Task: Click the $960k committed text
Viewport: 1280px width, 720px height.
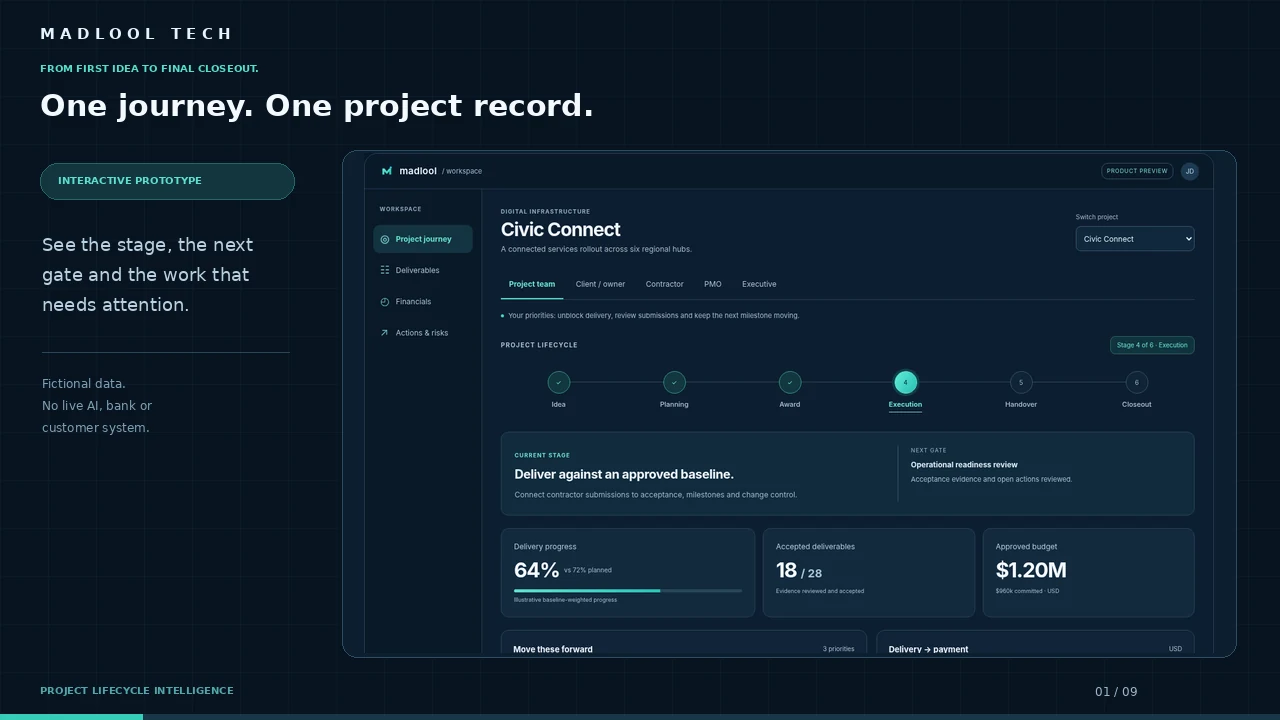Action: [1027, 591]
